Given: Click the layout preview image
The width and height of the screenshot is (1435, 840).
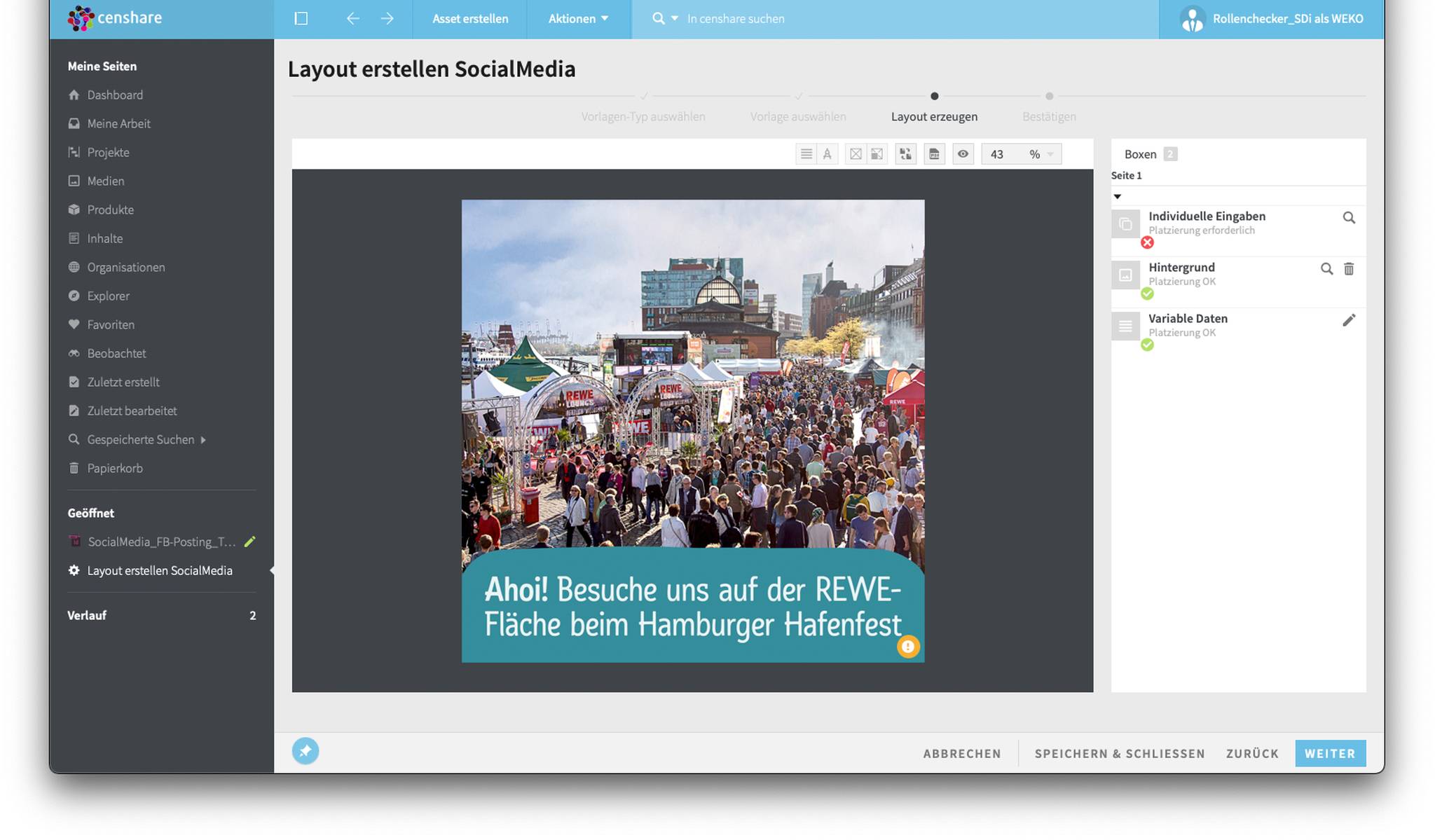Looking at the screenshot, I should coord(693,431).
